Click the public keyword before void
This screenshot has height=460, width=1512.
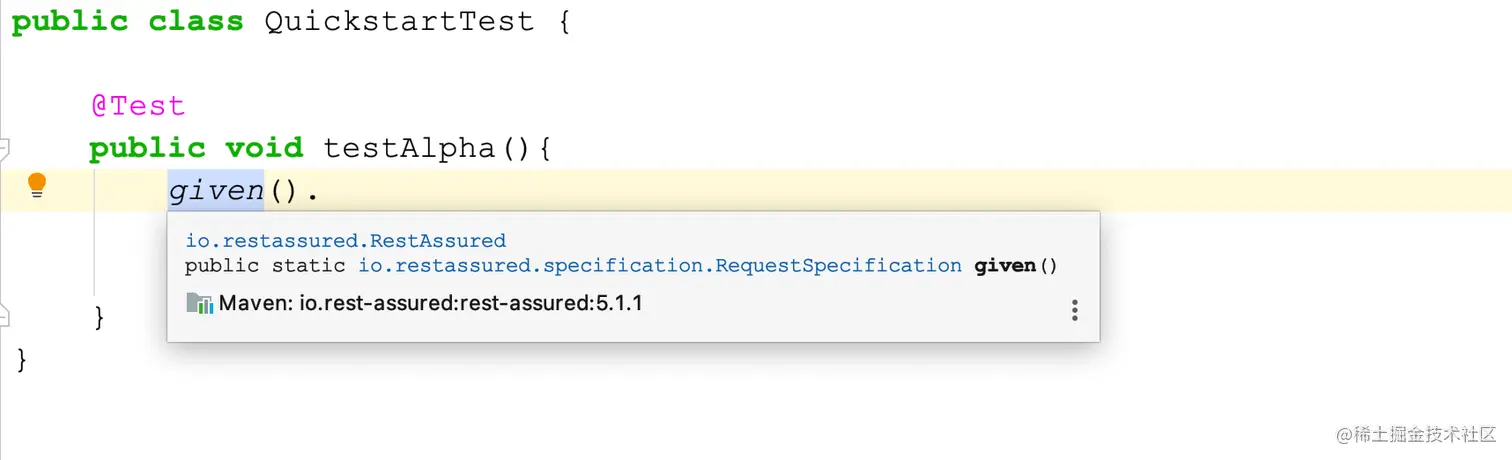[x=147, y=149]
